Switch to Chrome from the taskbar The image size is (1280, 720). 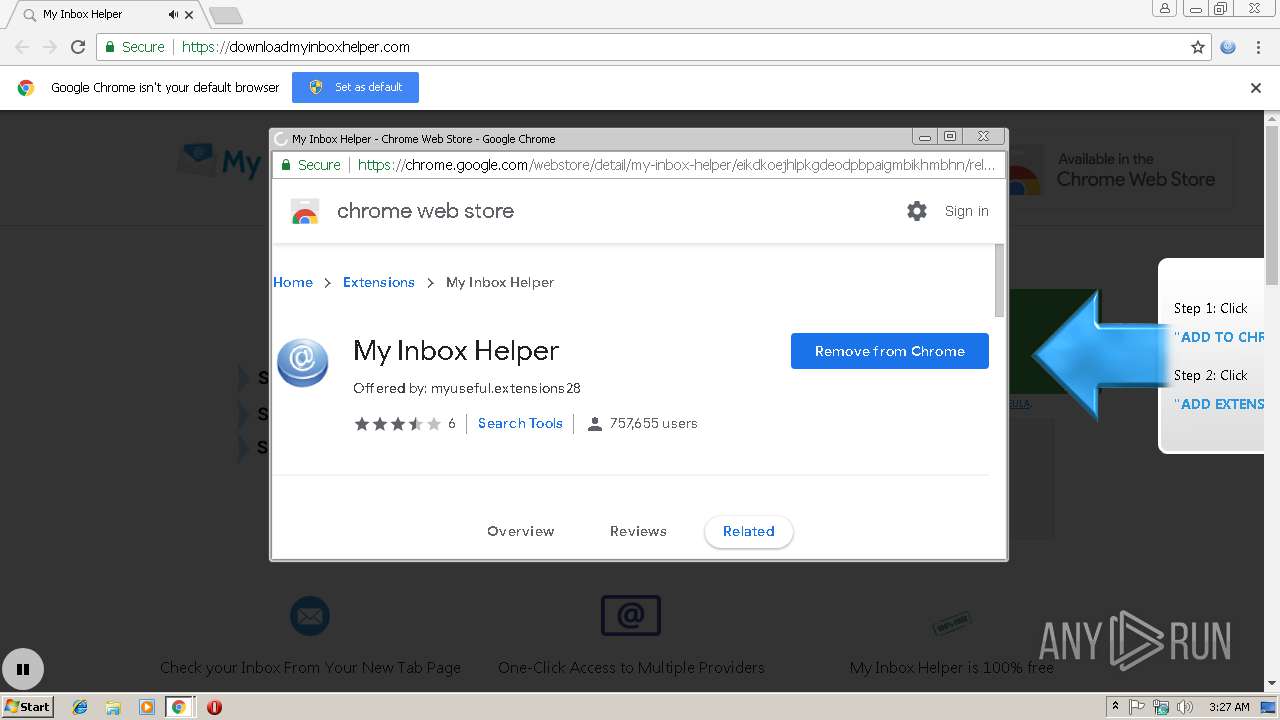(x=178, y=707)
